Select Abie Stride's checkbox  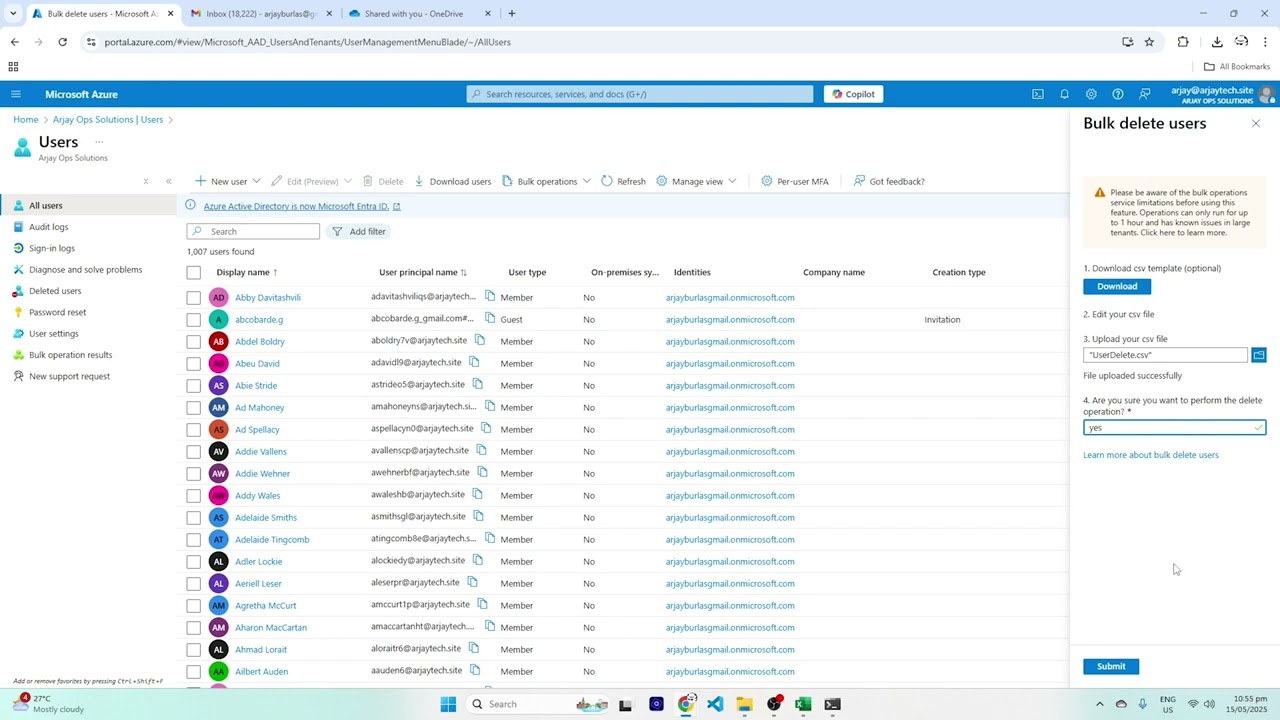pyautogui.click(x=193, y=385)
